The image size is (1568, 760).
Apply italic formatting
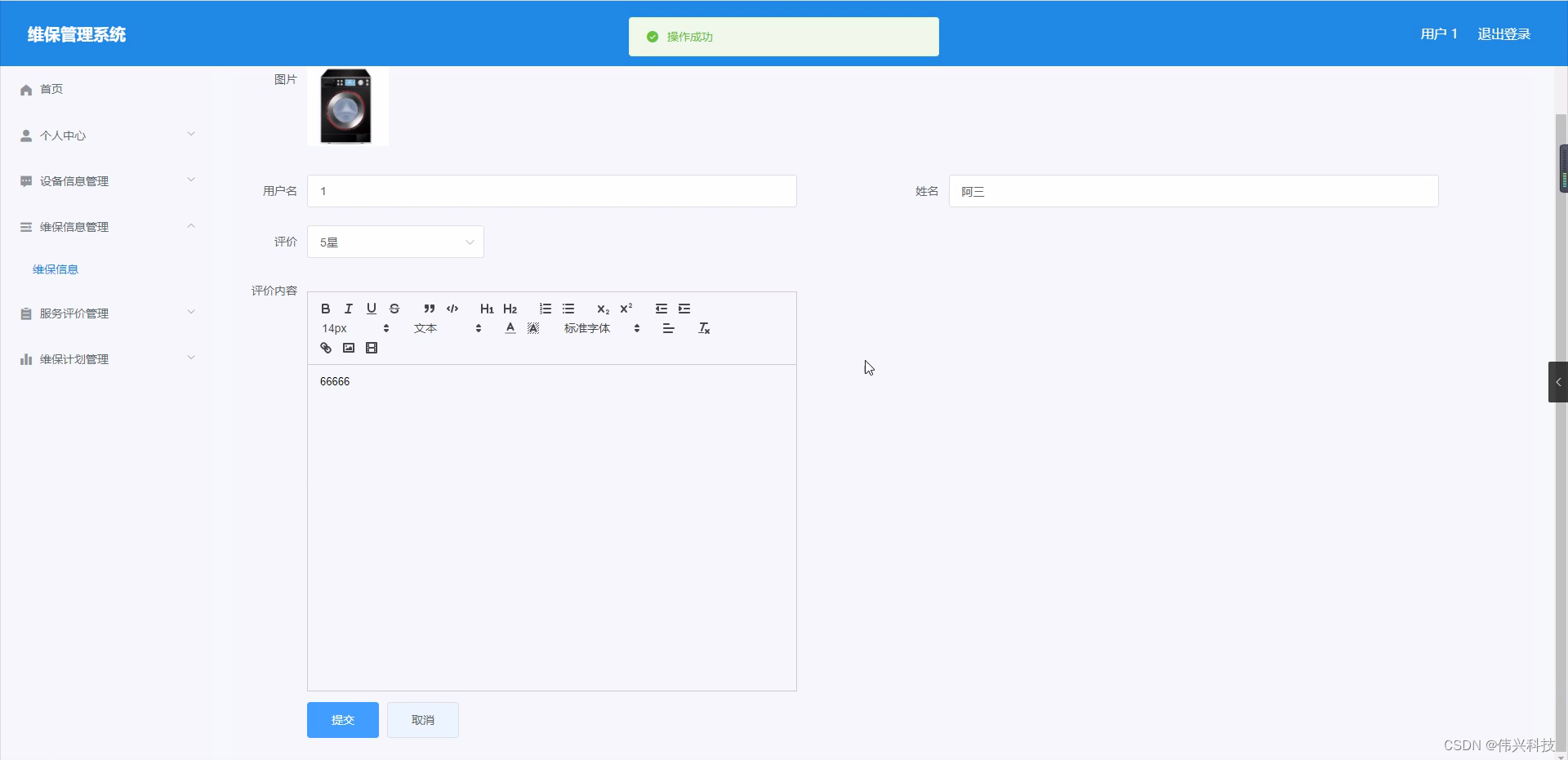[348, 309]
